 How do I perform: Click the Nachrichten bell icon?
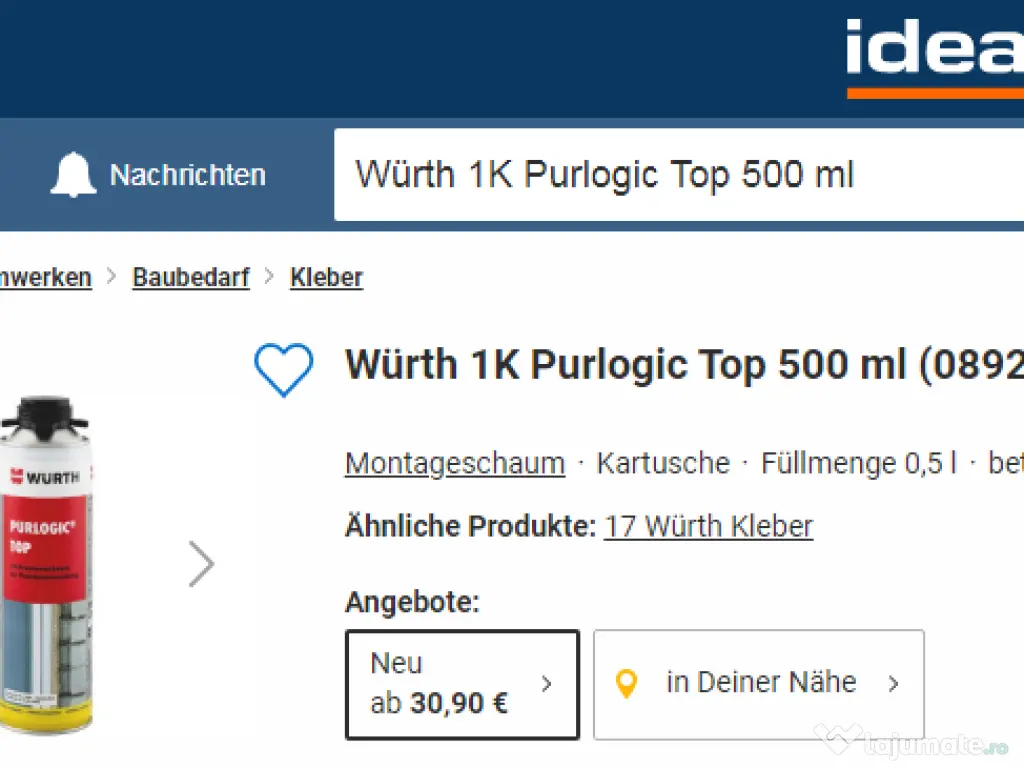point(73,175)
